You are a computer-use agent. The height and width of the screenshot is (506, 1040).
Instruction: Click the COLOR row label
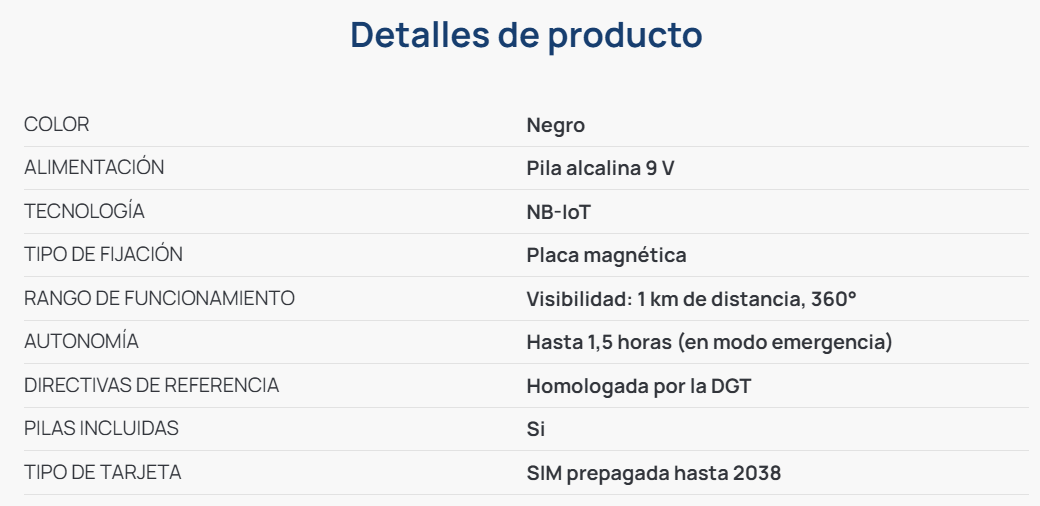56,125
